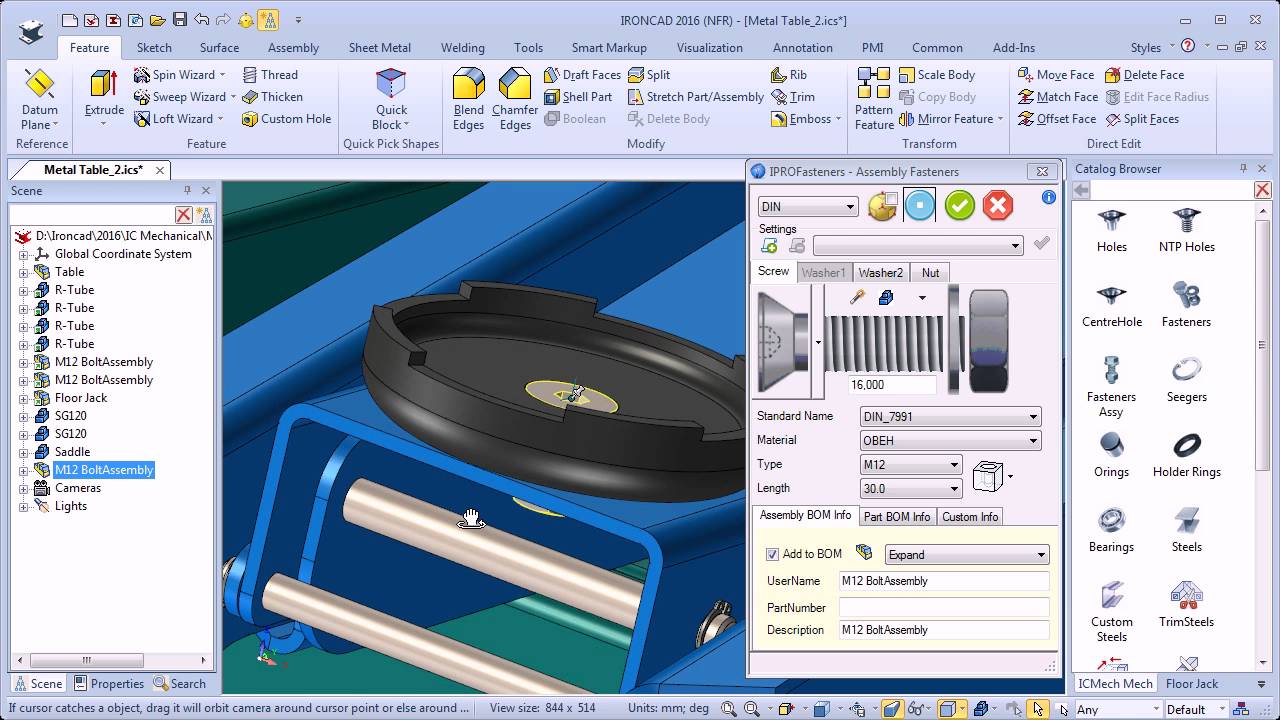Select the Split Faces tool
The width and height of the screenshot is (1280, 720).
[1142, 119]
